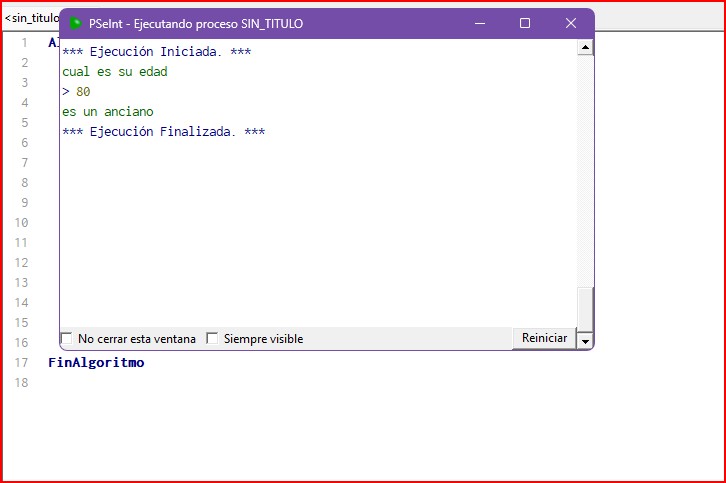This screenshot has width=726, height=483.
Task: Click the 'Ejecución Finalizada' message line
Action: click(163, 132)
